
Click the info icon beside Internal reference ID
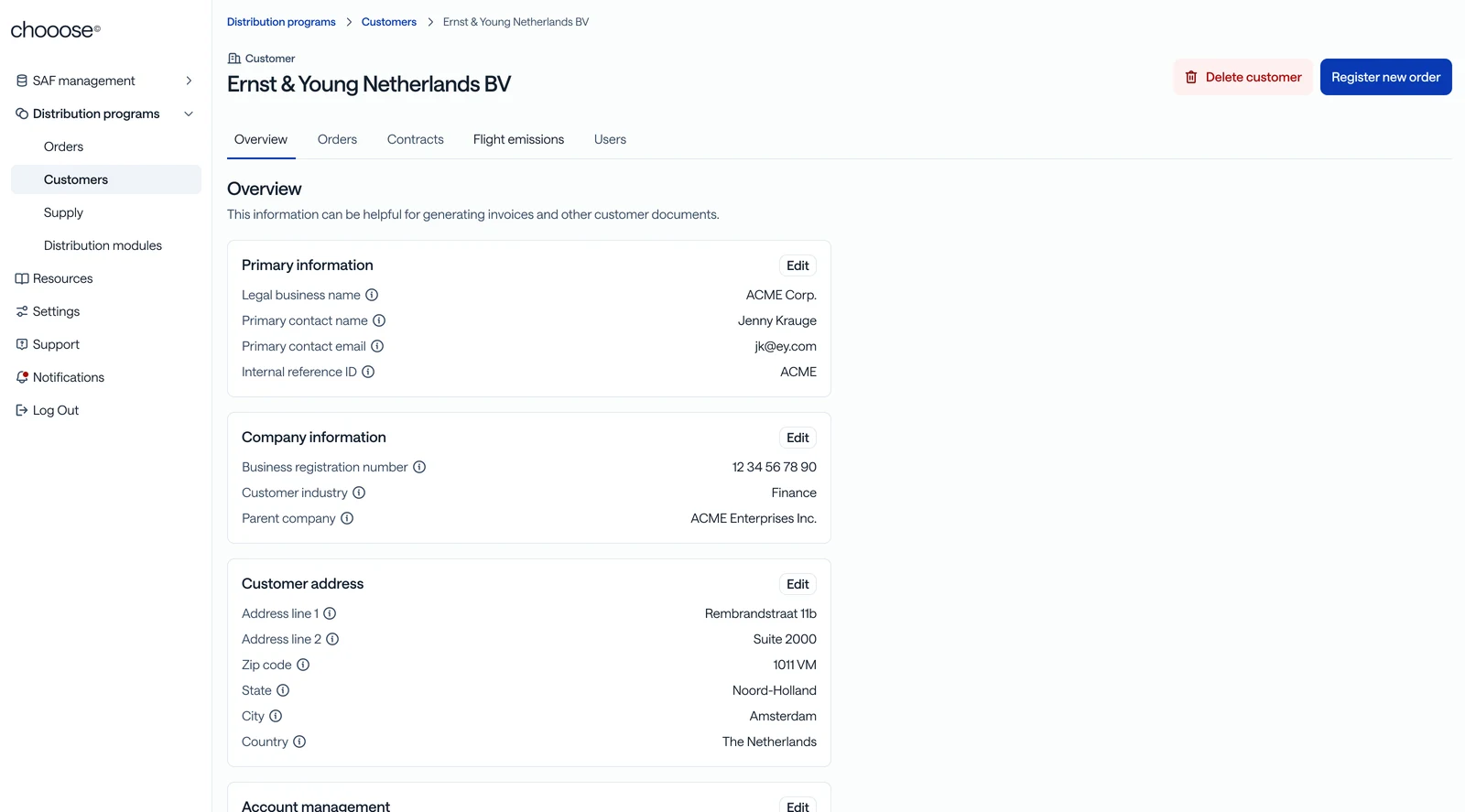point(368,372)
